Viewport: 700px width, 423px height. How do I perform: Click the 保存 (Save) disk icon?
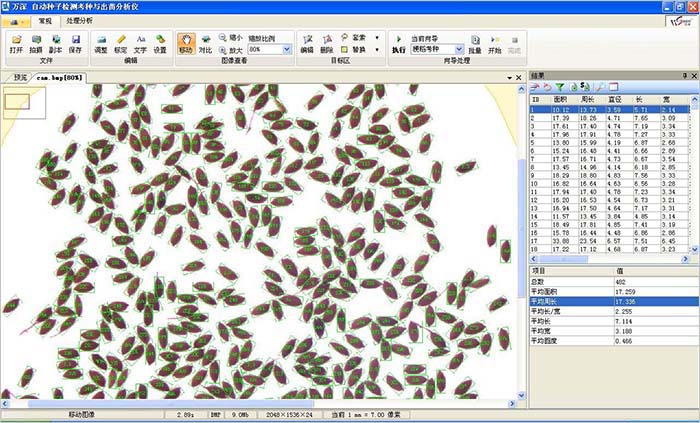[x=76, y=43]
